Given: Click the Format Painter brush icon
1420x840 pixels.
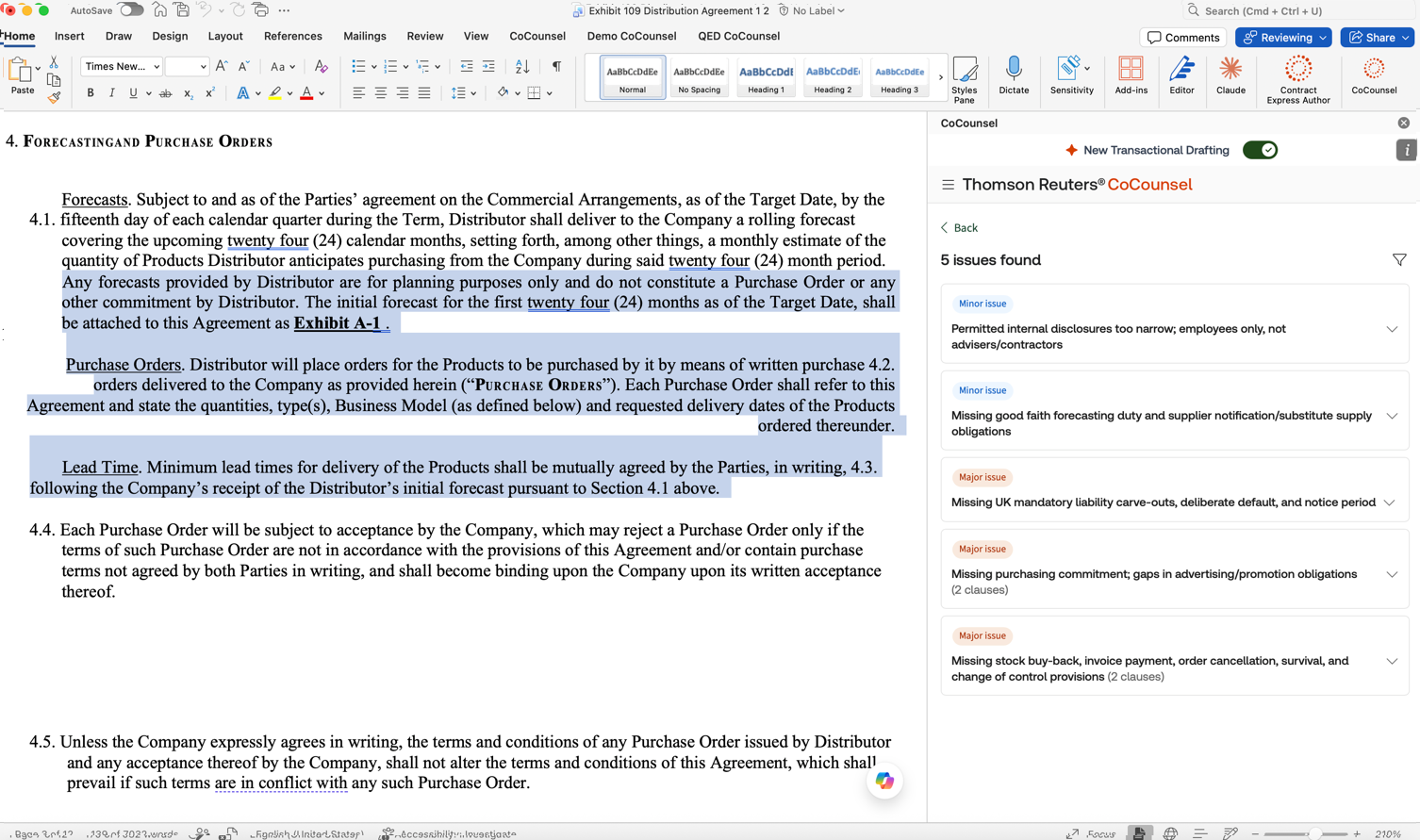Looking at the screenshot, I should pyautogui.click(x=54, y=96).
